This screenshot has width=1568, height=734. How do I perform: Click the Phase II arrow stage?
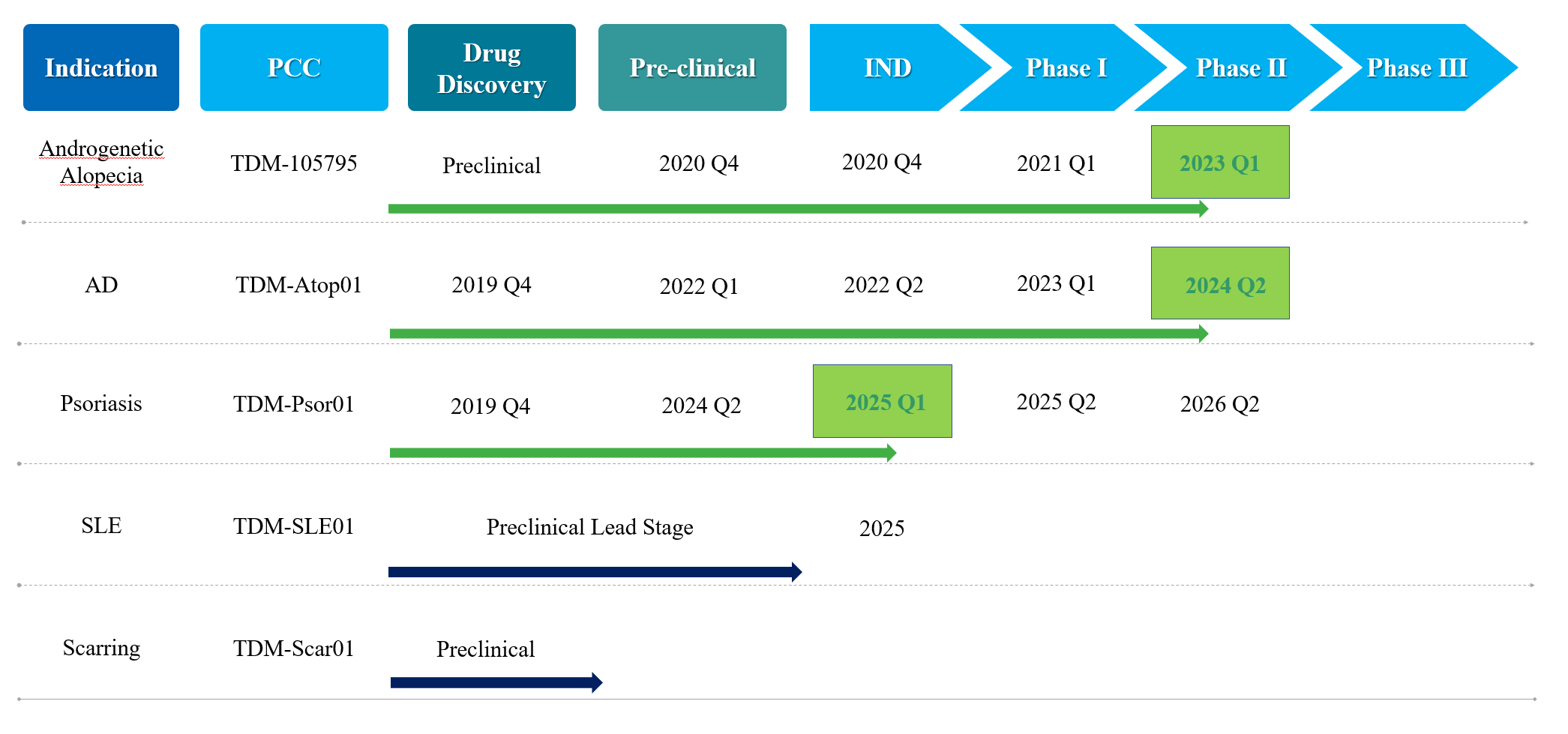click(1241, 67)
